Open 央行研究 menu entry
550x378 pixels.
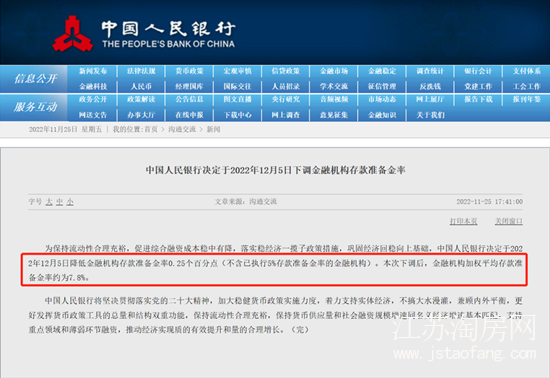(x=286, y=100)
